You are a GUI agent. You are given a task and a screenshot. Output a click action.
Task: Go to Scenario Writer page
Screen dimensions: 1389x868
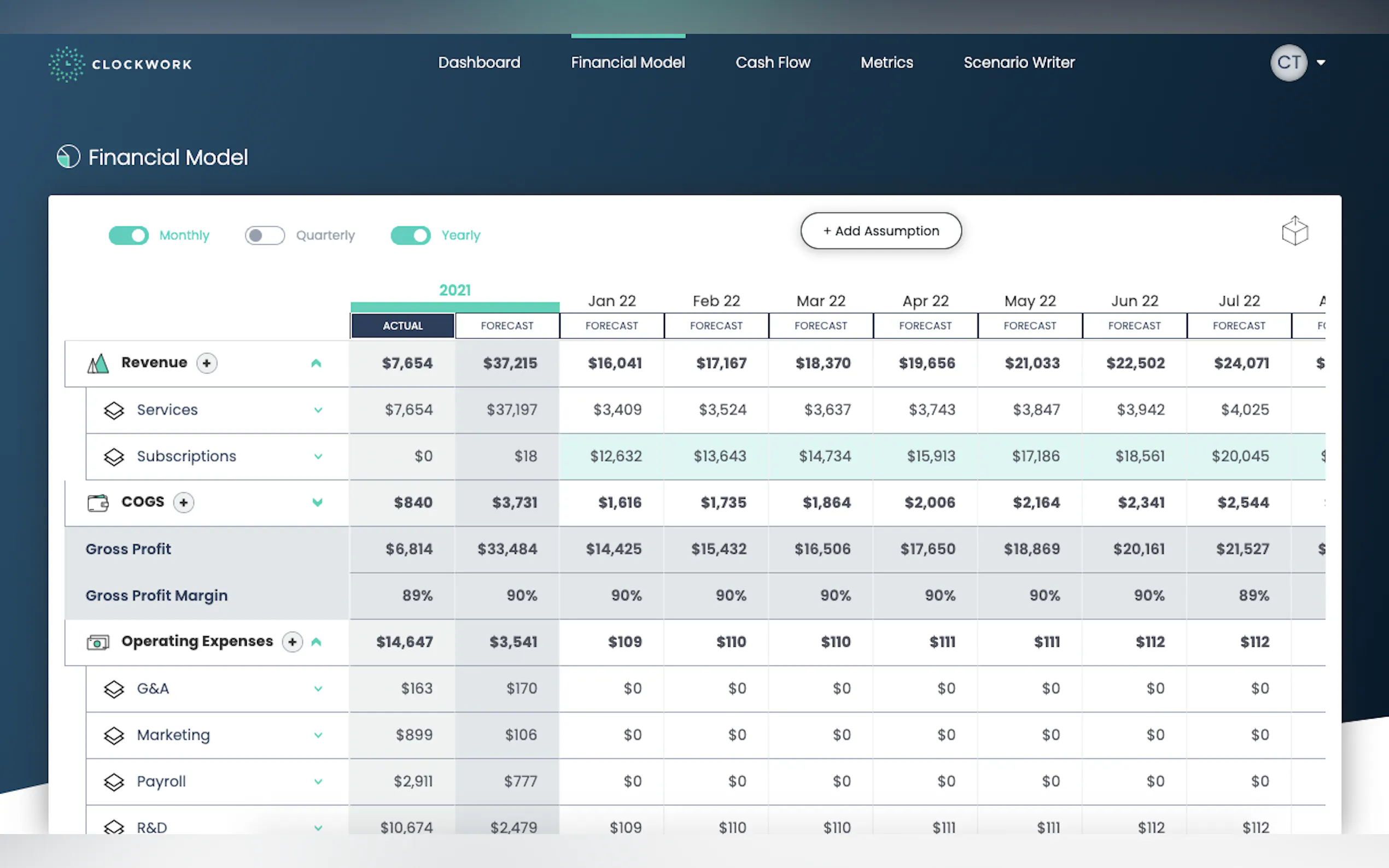coord(1019,62)
